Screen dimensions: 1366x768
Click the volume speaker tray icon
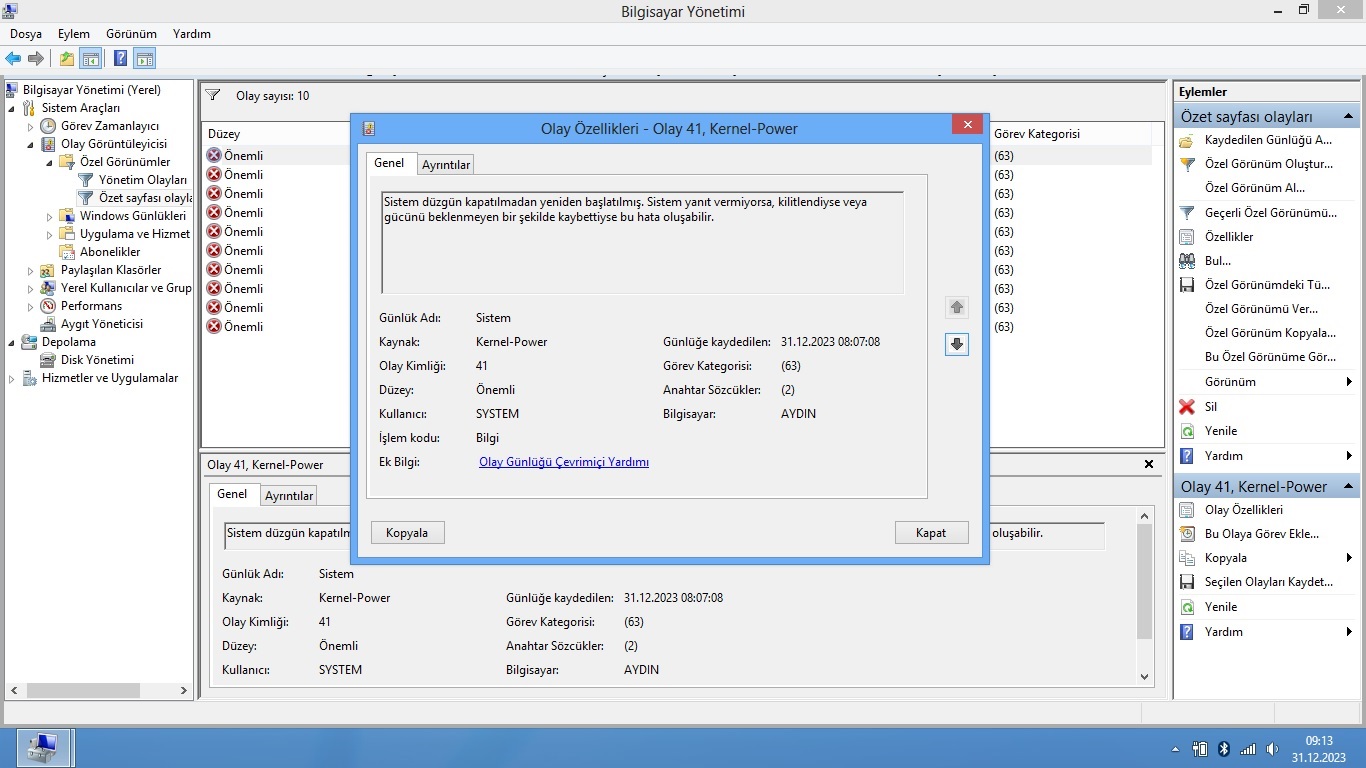[1272, 749]
